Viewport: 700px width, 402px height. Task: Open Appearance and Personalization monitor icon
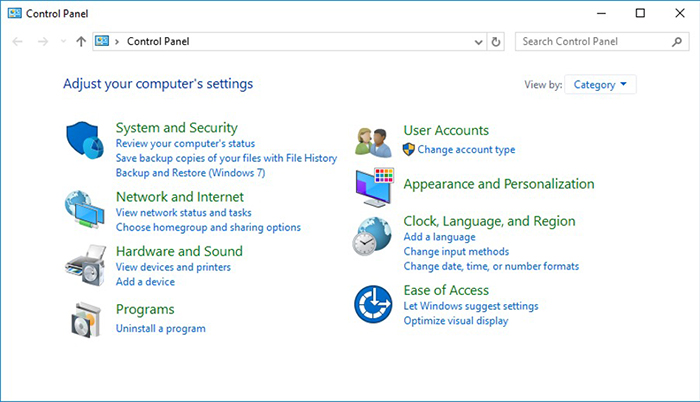pyautogui.click(x=373, y=187)
